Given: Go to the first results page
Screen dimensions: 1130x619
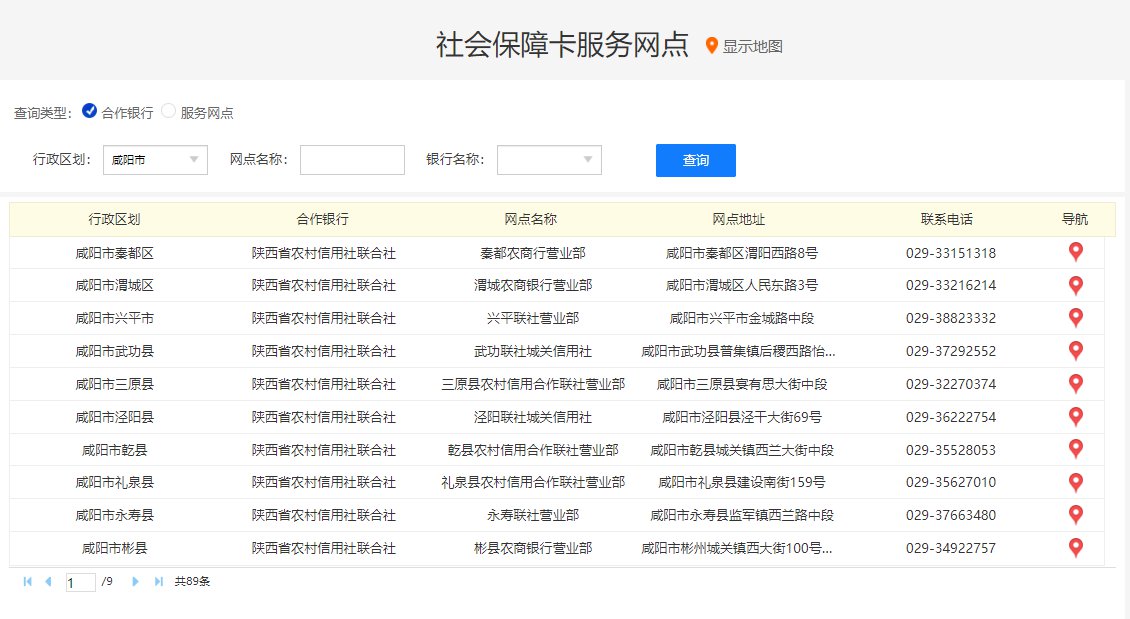Looking at the screenshot, I should click(27, 581).
